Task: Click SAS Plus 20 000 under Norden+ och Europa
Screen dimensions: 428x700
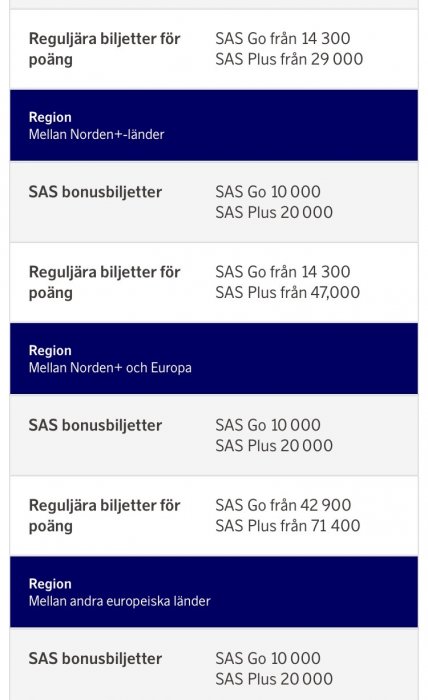Action: coord(274,446)
